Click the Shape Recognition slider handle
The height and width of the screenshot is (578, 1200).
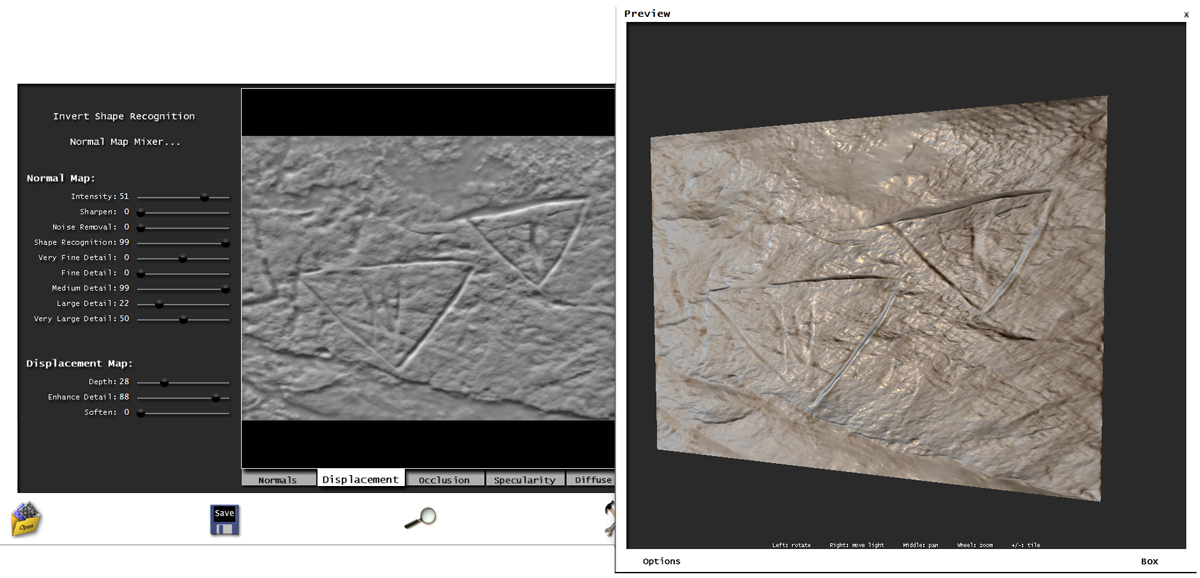tap(225, 243)
